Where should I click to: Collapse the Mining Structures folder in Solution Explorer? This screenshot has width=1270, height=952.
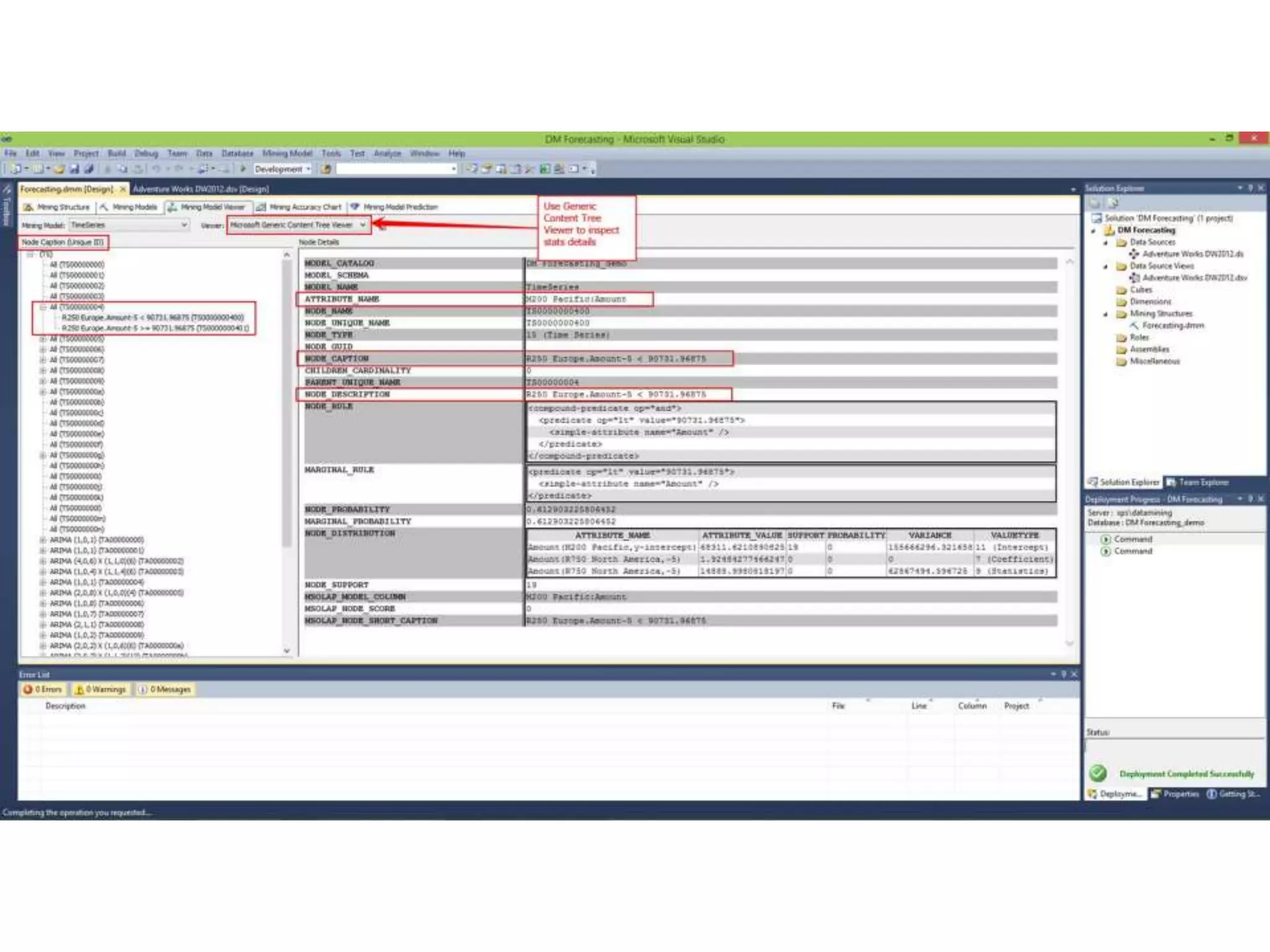click(x=1106, y=314)
